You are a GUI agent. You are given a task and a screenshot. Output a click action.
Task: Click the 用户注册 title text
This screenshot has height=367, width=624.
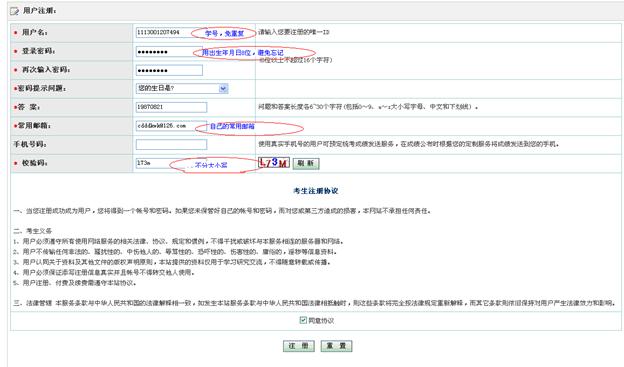tap(39, 11)
